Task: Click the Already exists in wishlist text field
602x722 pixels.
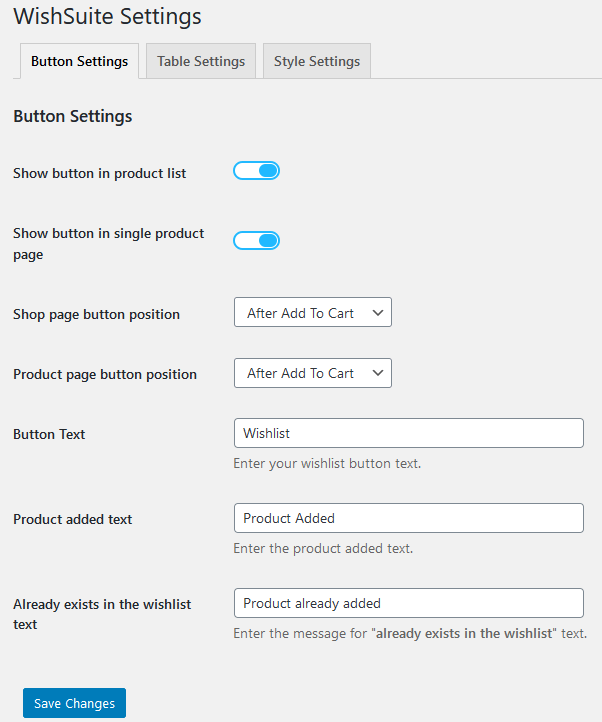Action: tap(409, 603)
